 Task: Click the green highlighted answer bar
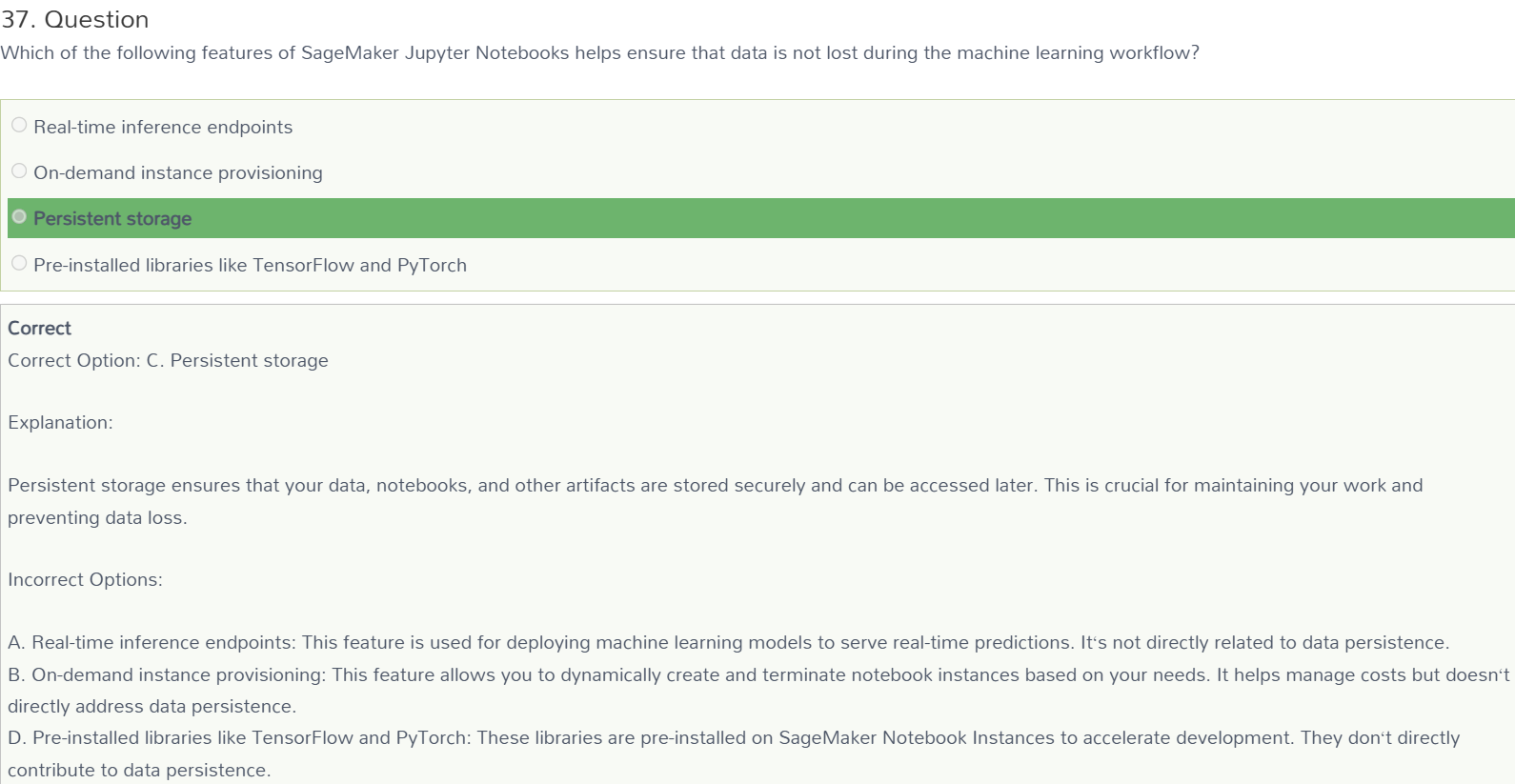(761, 218)
